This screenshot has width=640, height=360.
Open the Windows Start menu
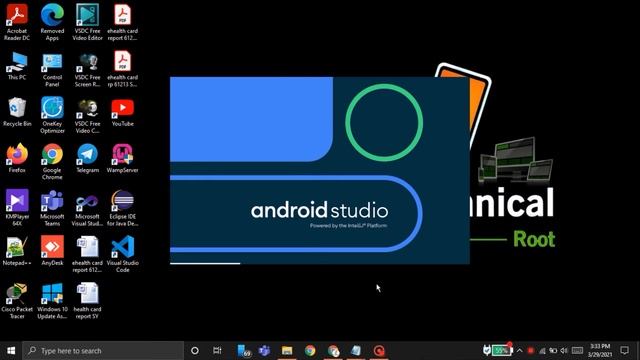(x=11, y=351)
